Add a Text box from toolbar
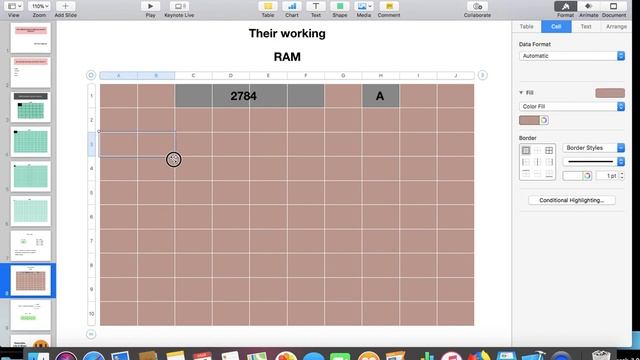640x360 pixels. pos(316,6)
